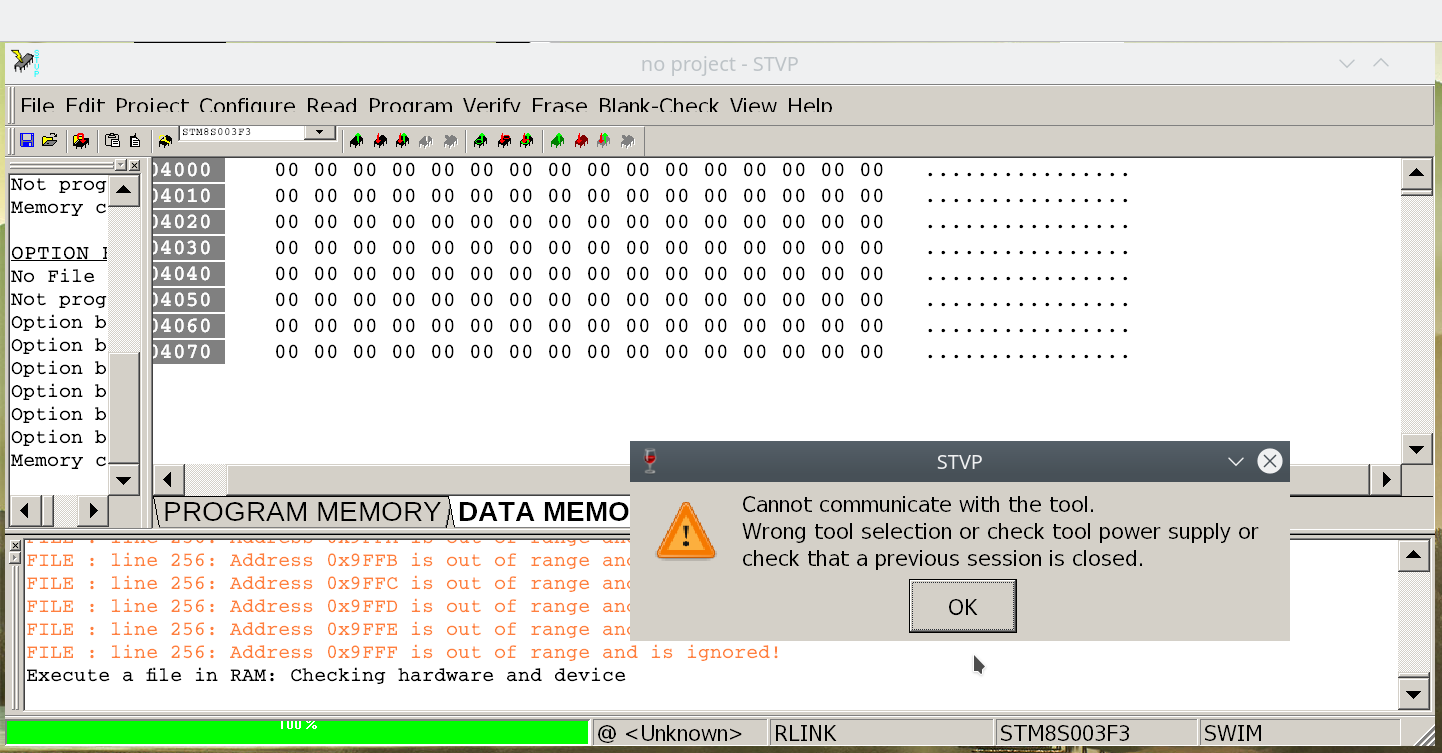Switch to the PROGRAM MEMORY tab
Screen dimensions: 1442x753
click(x=302, y=512)
